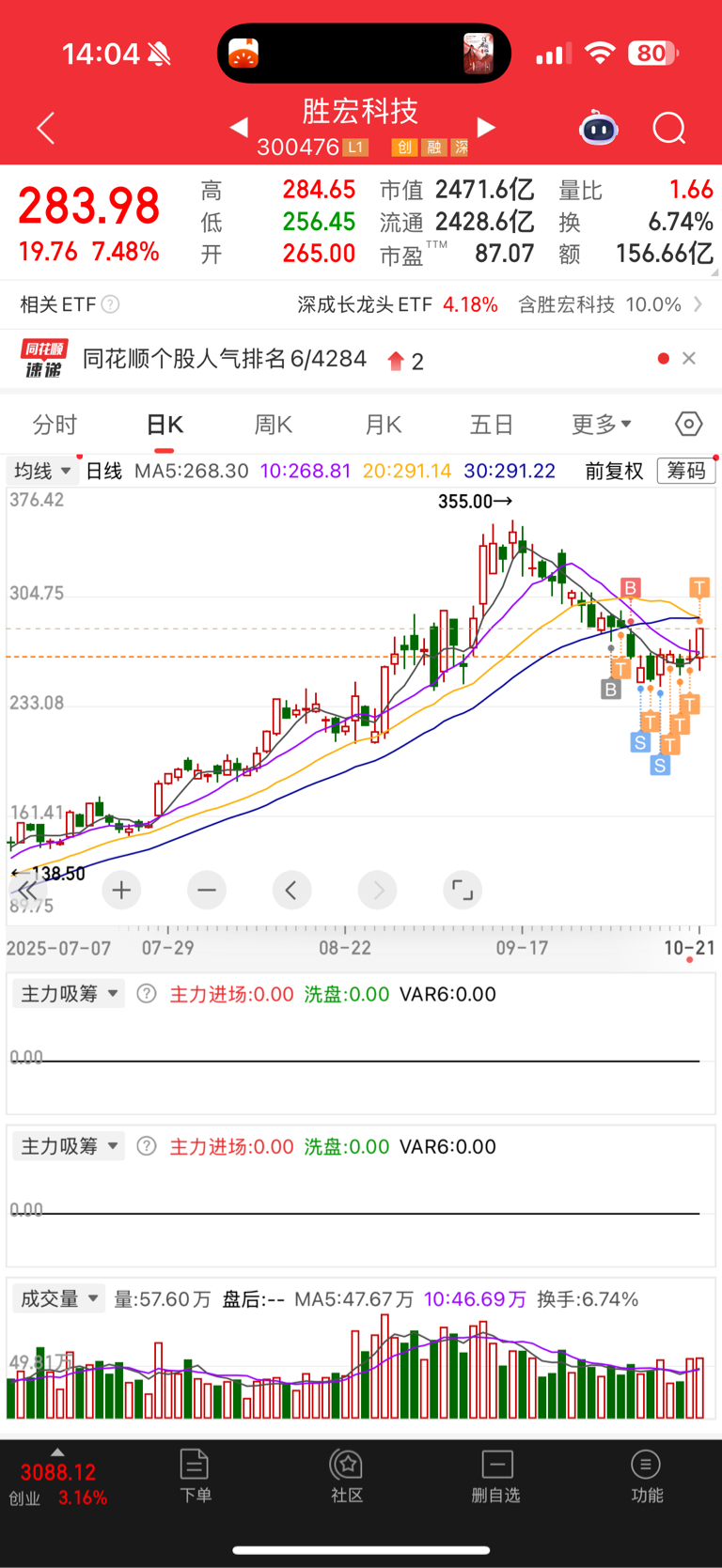Tap the gray B signal marker

(x=611, y=690)
